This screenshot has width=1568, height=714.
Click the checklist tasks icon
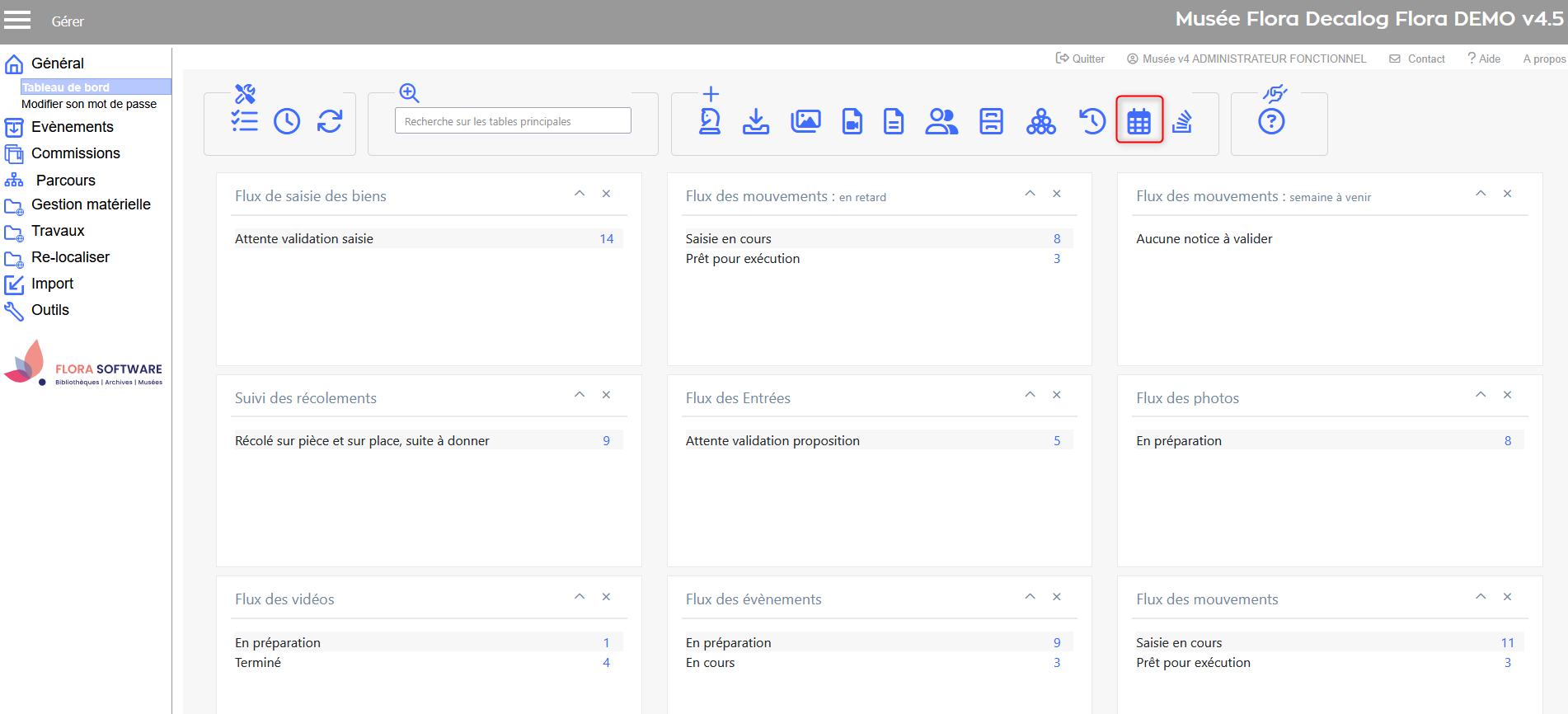244,121
